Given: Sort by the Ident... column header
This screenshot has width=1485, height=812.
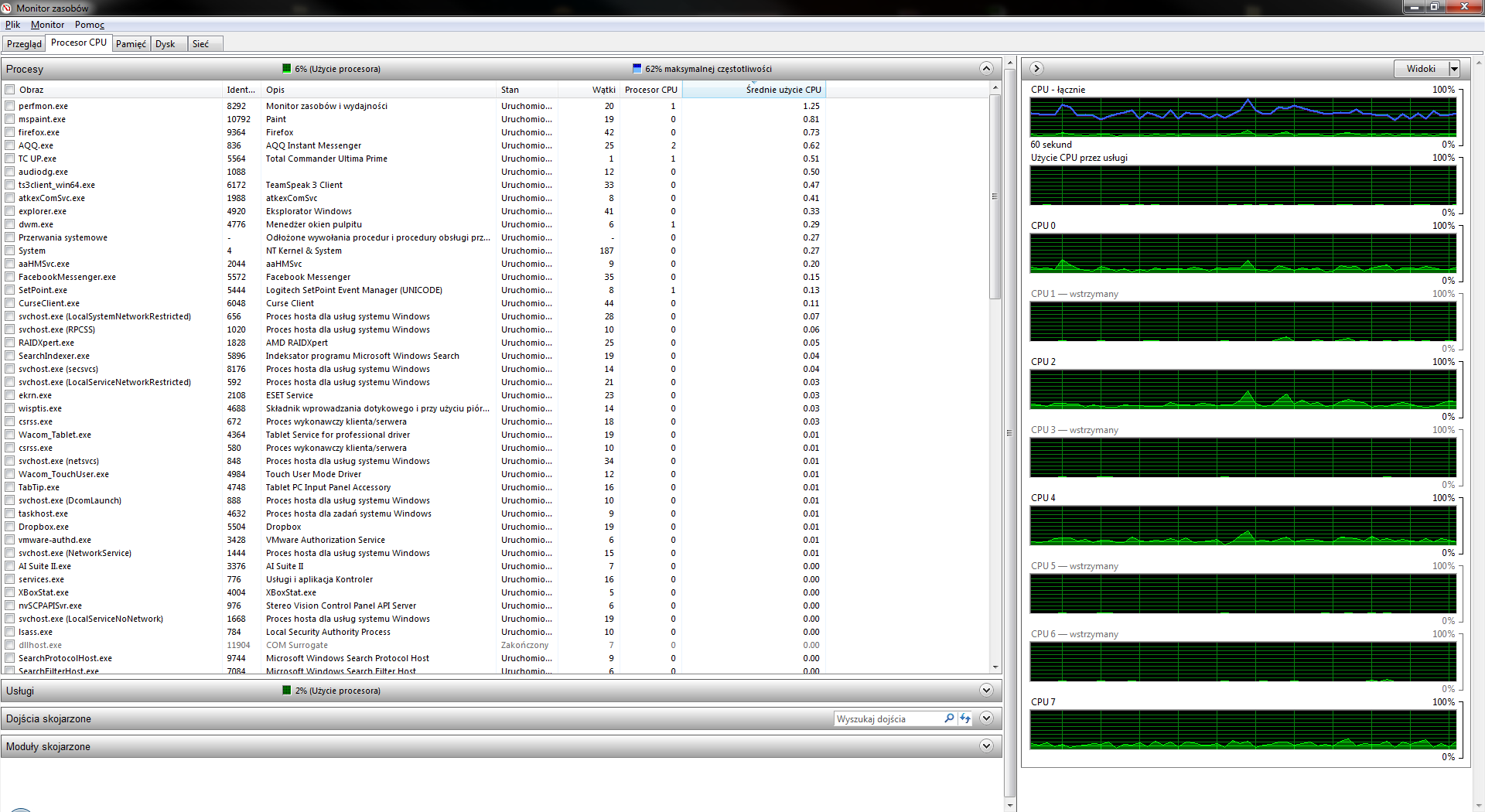Looking at the screenshot, I should tap(242, 90).
